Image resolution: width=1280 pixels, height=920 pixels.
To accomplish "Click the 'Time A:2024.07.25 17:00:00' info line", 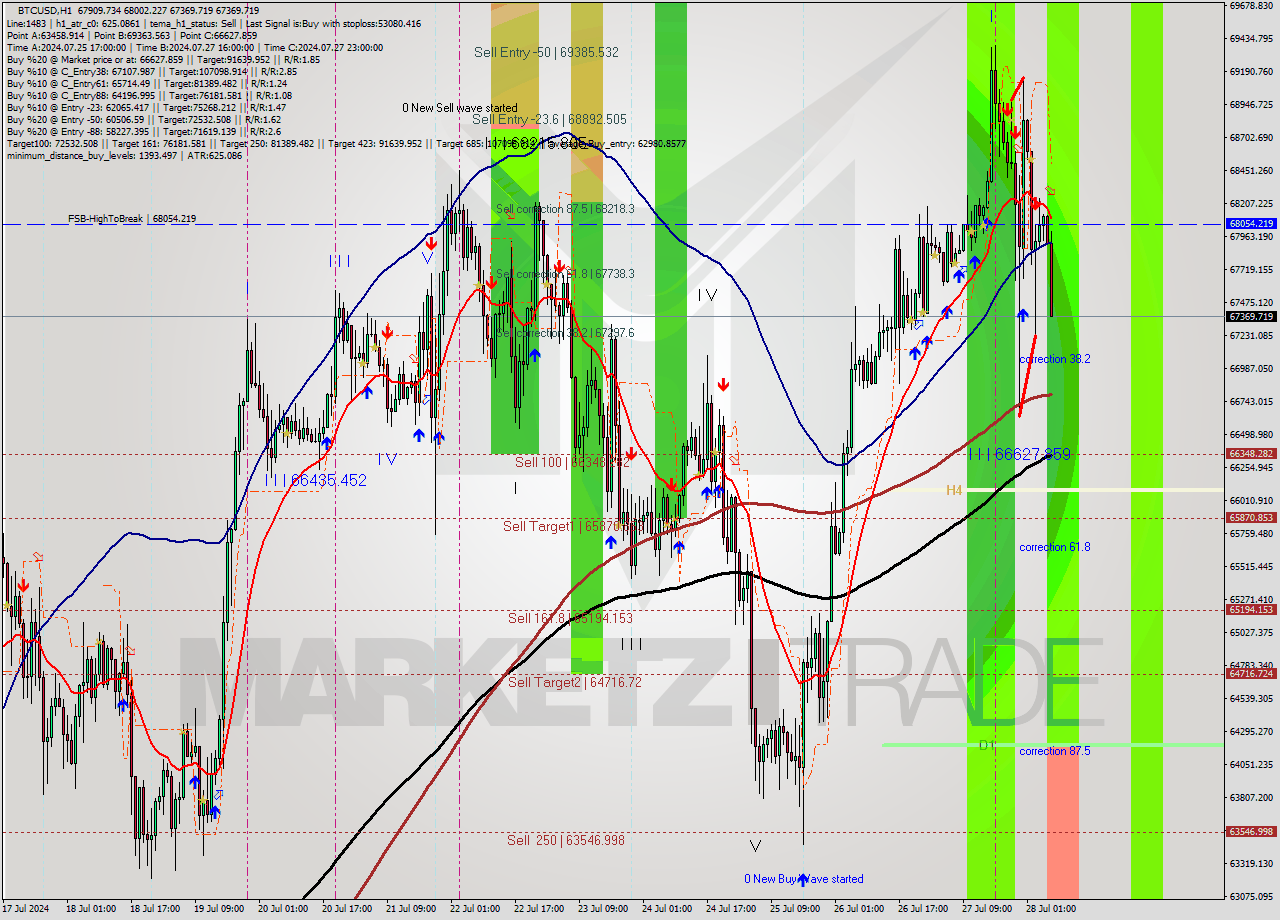I will click(195, 47).
